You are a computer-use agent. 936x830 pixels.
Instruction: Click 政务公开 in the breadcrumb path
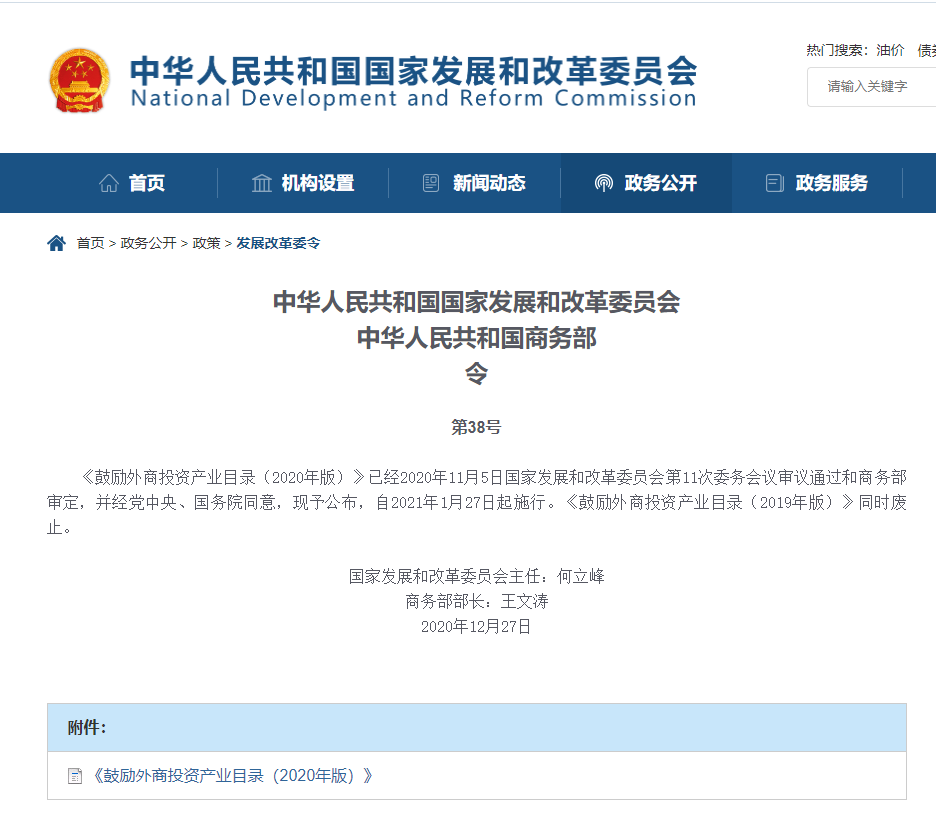(x=148, y=243)
